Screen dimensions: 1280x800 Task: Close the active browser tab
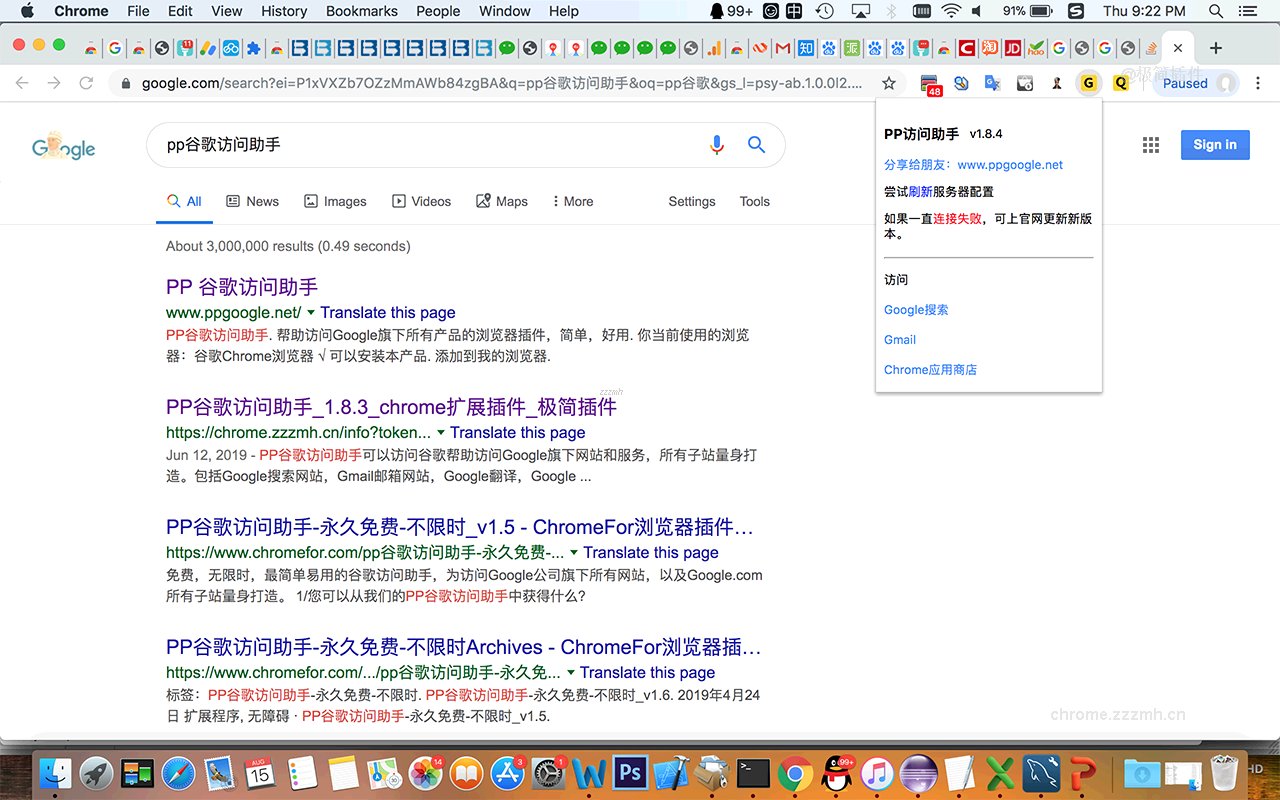click(1178, 48)
